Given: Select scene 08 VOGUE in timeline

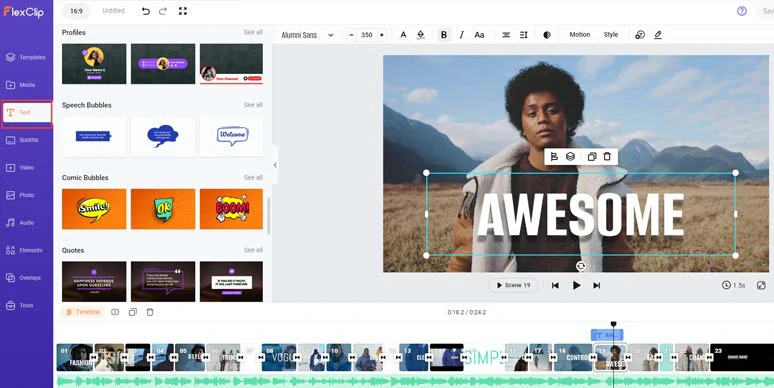Looking at the screenshot, I should [279, 357].
